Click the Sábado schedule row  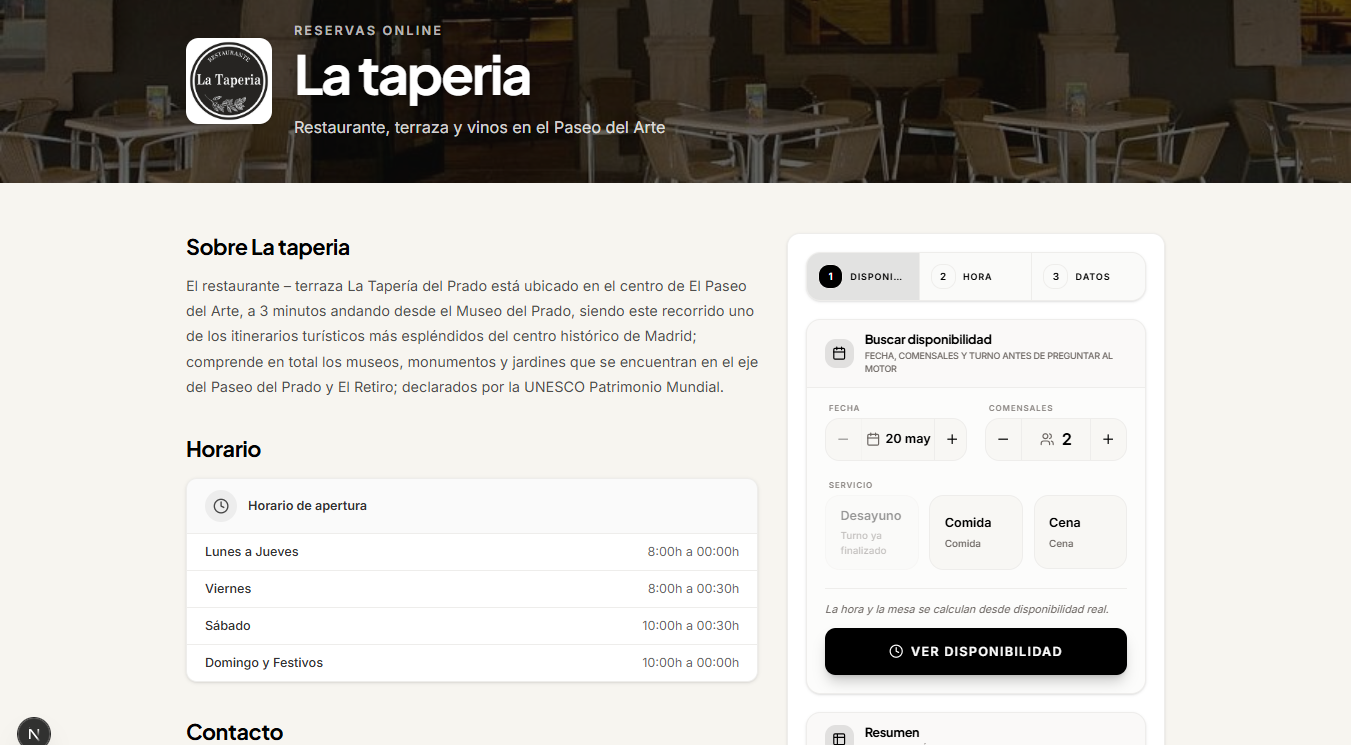click(x=472, y=626)
